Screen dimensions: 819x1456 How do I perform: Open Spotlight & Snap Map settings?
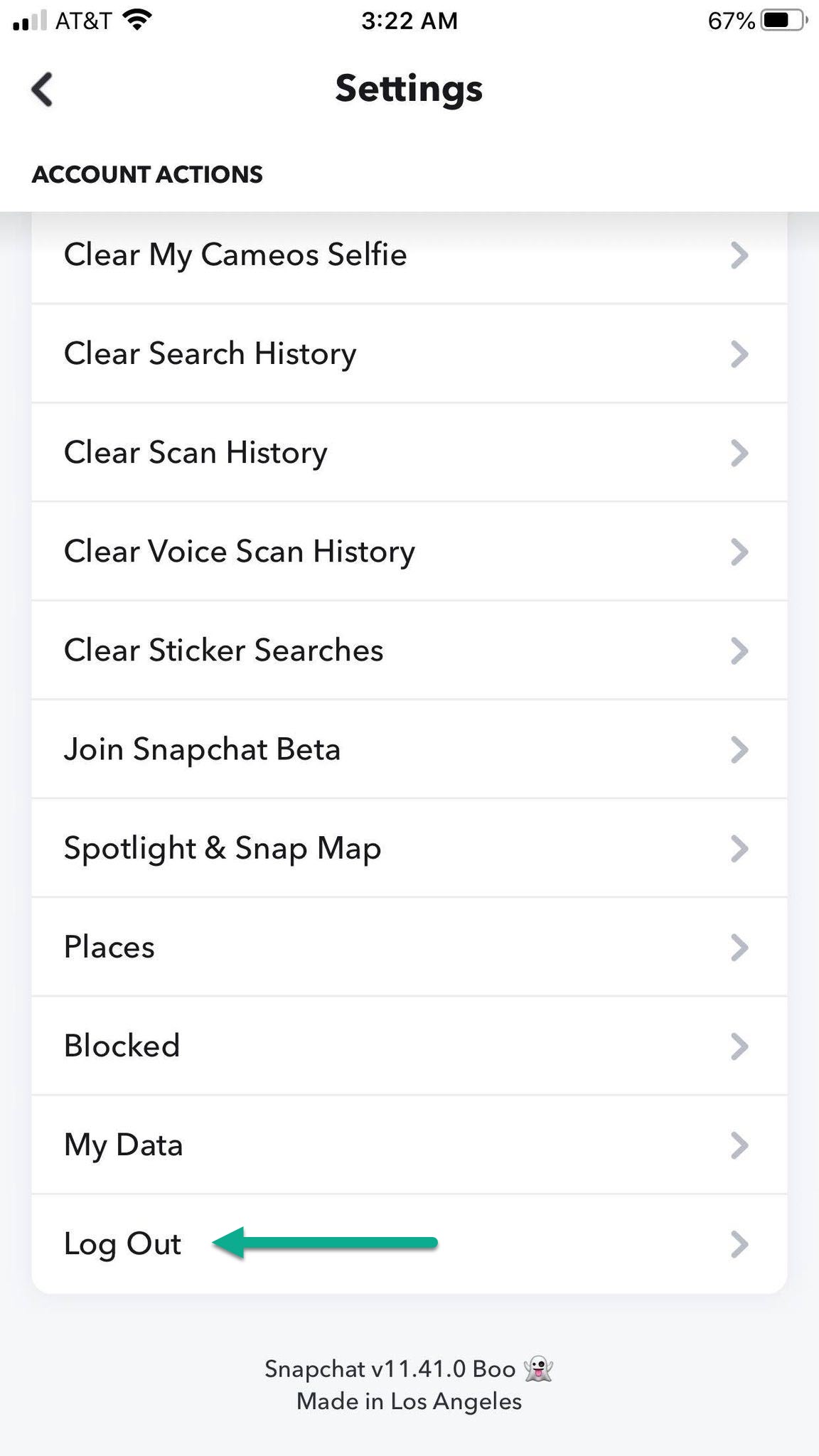[222, 847]
